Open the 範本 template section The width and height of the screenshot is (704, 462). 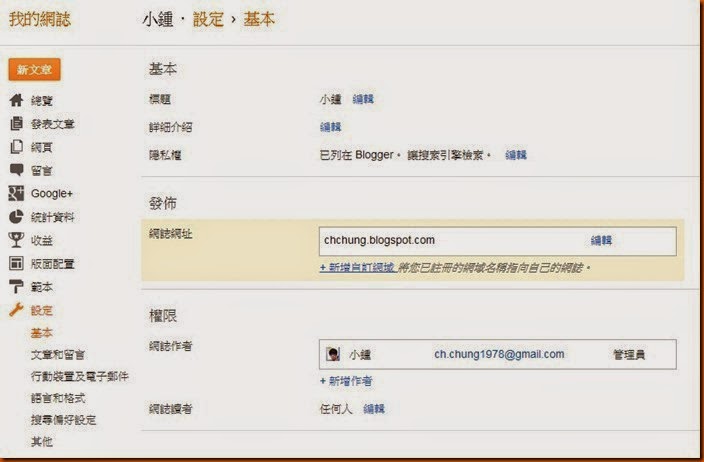42,287
